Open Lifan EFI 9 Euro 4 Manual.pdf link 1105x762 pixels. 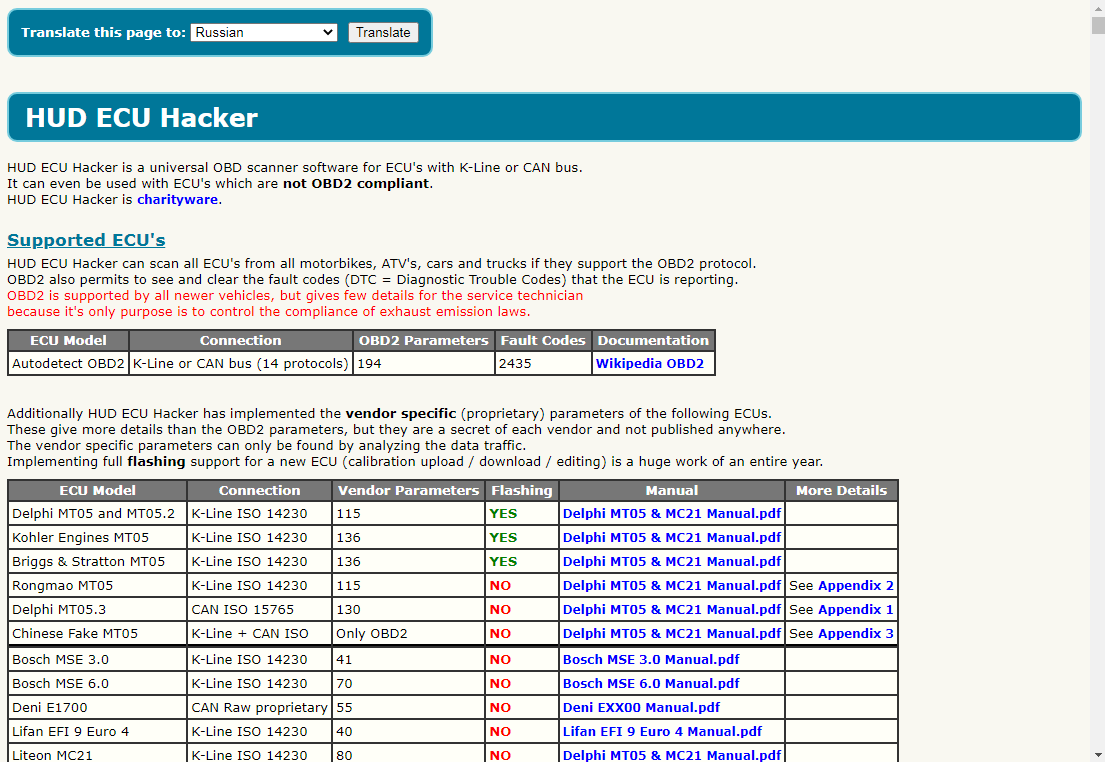(662, 732)
